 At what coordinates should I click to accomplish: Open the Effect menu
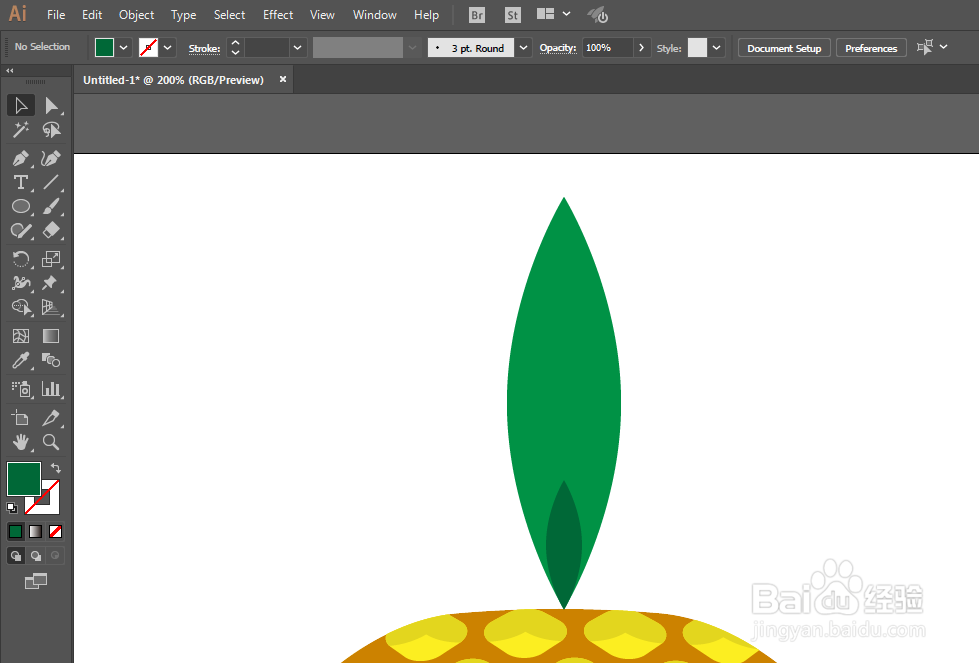coord(277,14)
